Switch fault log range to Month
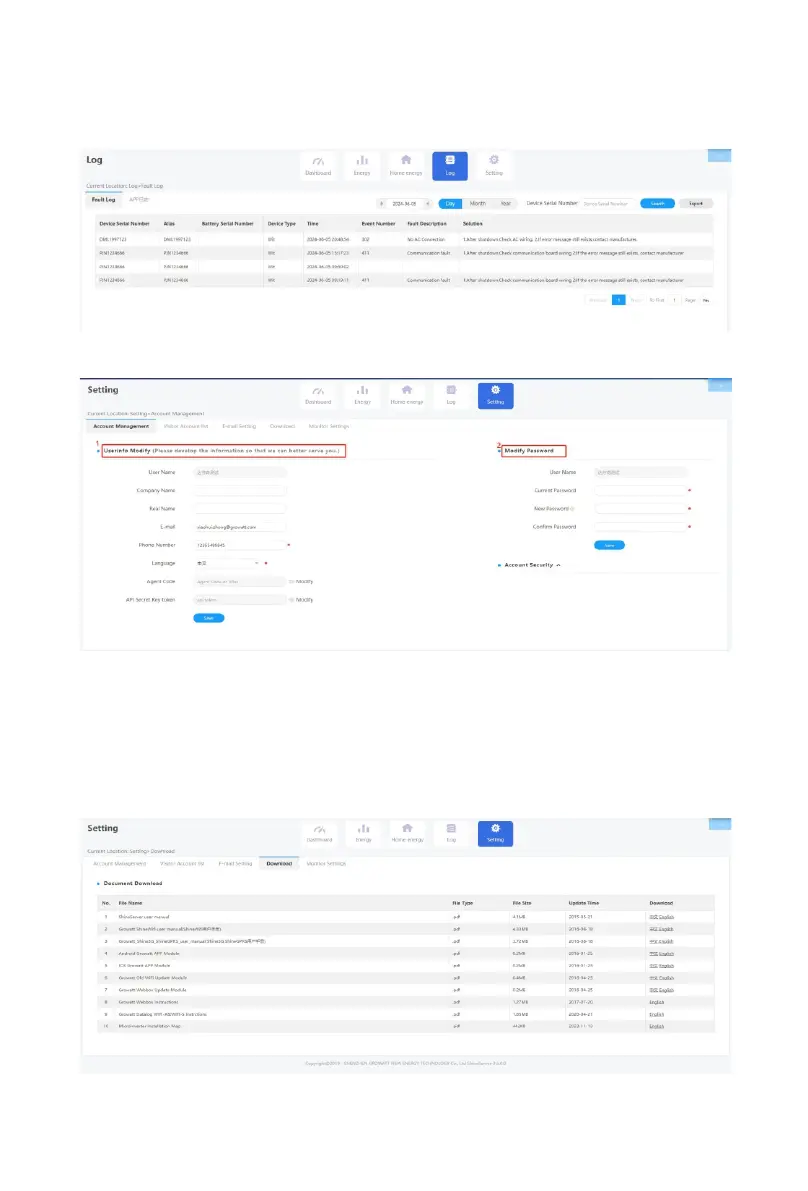The height and width of the screenshot is (1191, 808). [x=478, y=203]
